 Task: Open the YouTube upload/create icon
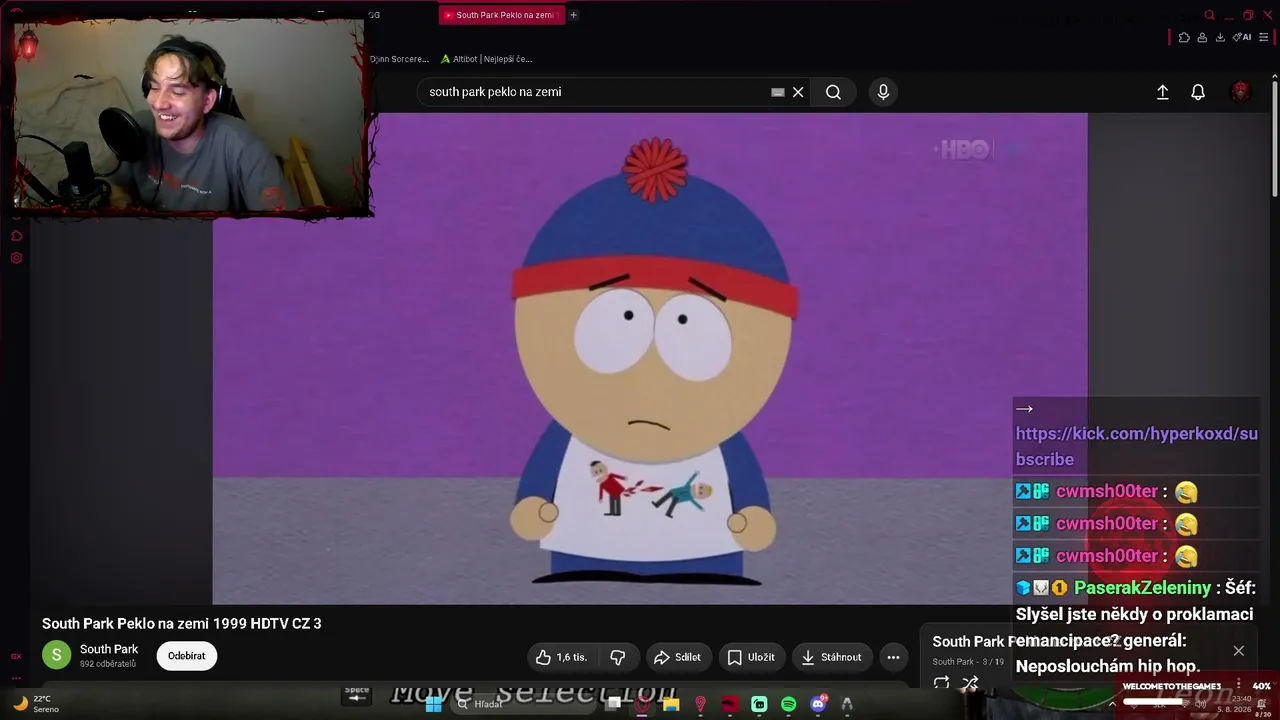coord(1162,92)
